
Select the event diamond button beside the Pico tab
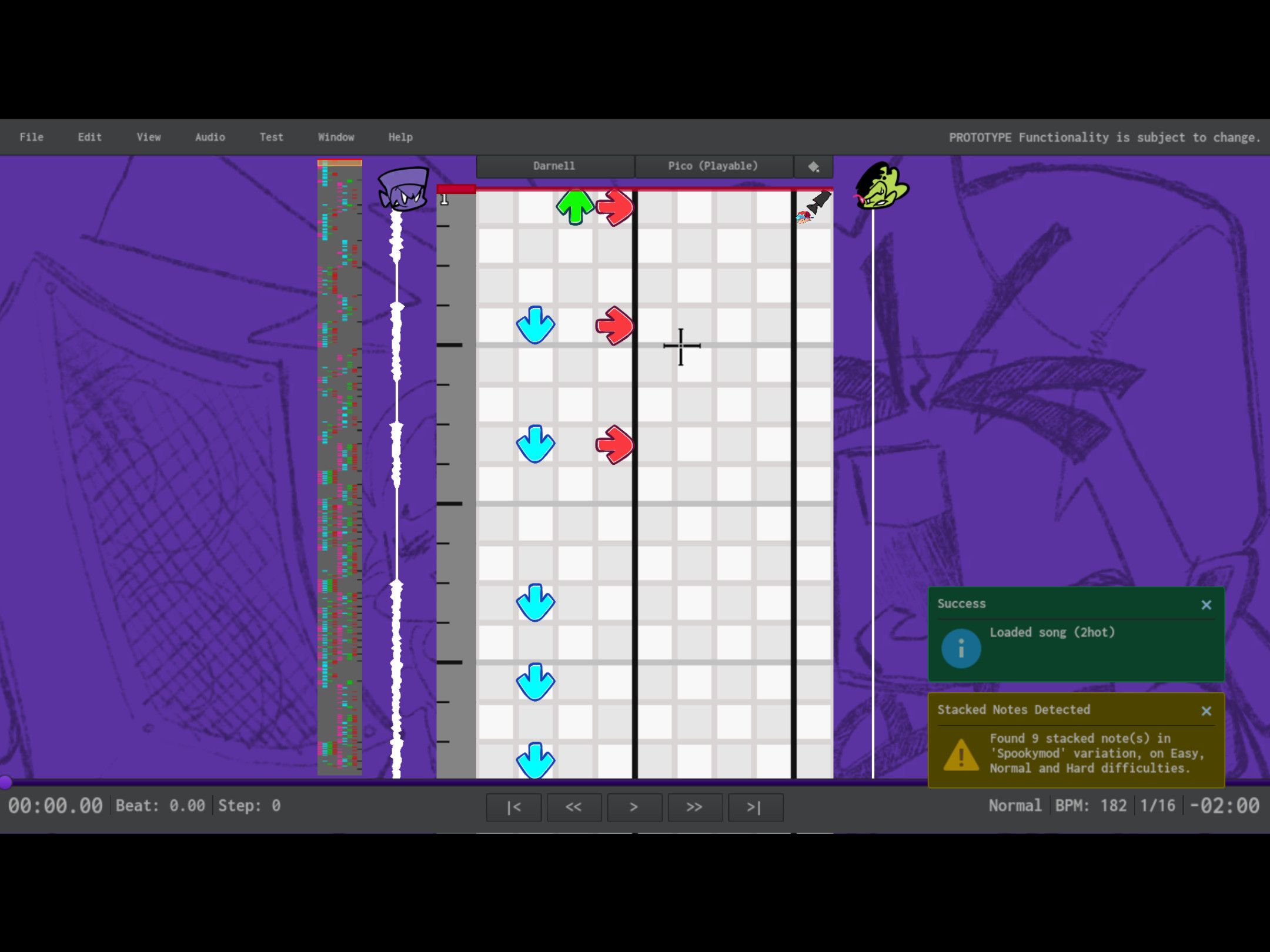[814, 166]
